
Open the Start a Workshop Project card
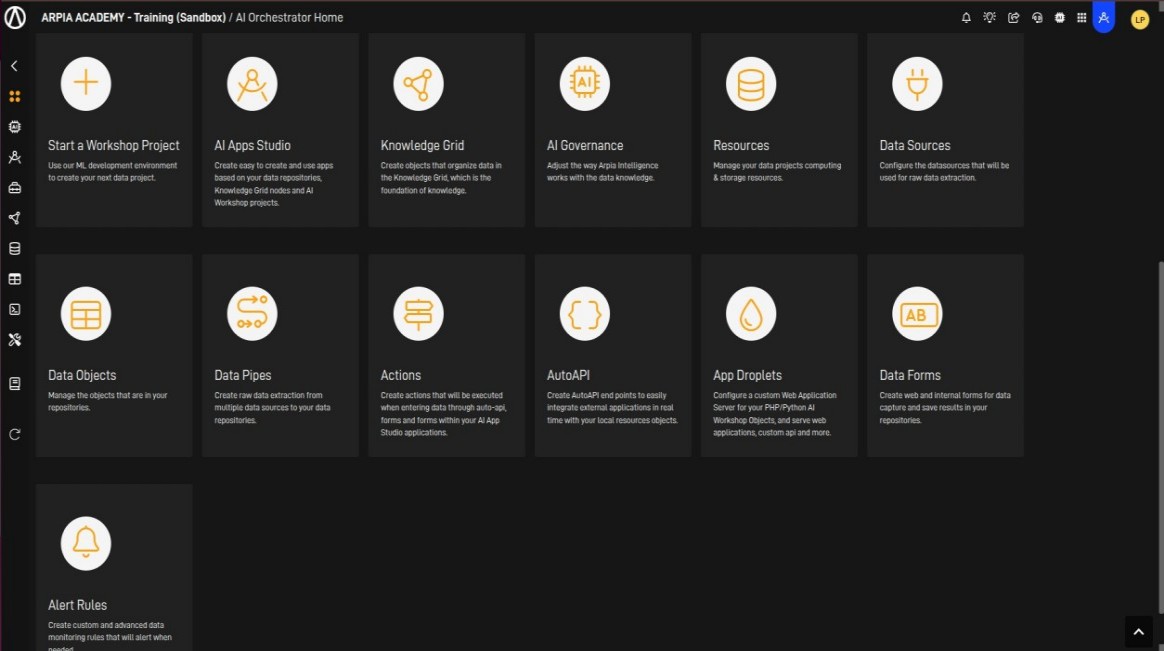click(x=114, y=130)
